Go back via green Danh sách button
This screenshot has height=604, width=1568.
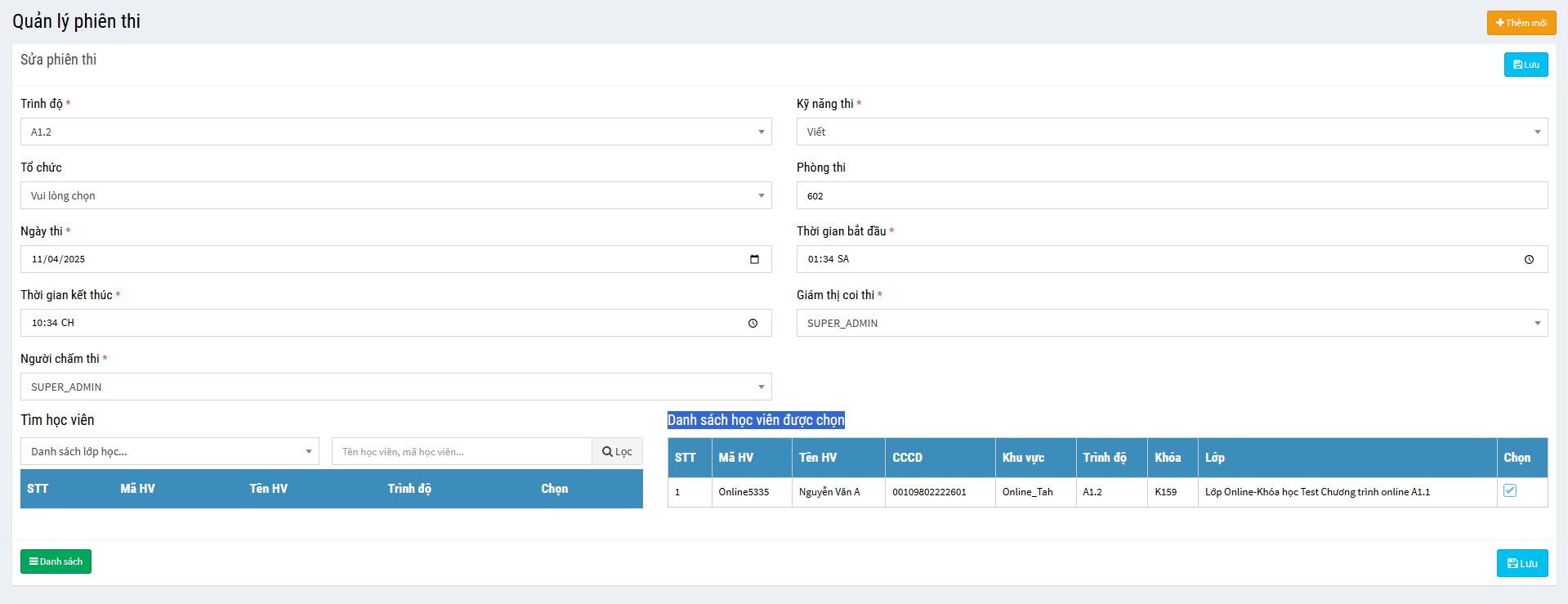click(x=56, y=561)
